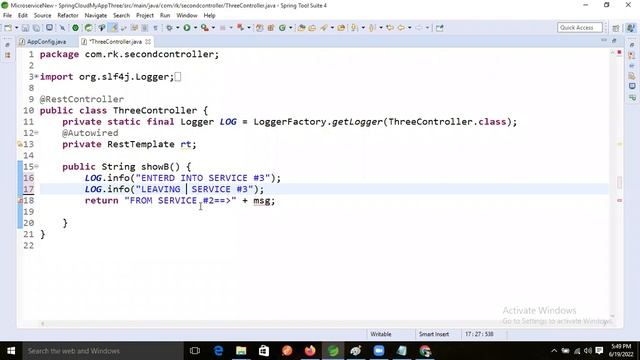Click the Search flashlight toolbar icon
Image resolution: width=640 pixels, height=360 pixels.
click(x=324, y=28)
